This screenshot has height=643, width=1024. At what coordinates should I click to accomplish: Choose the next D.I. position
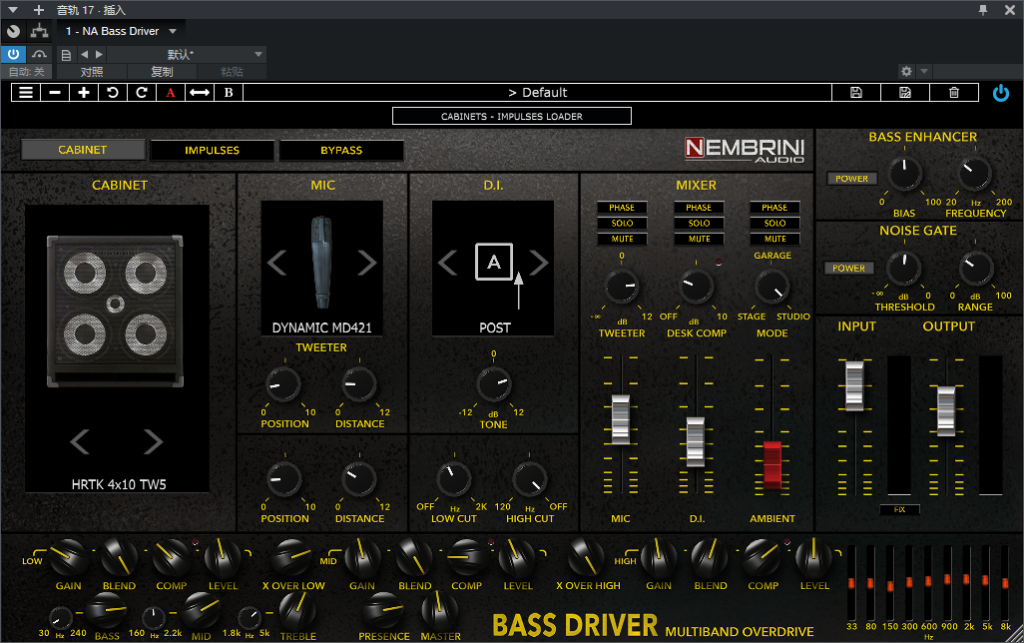click(x=539, y=262)
